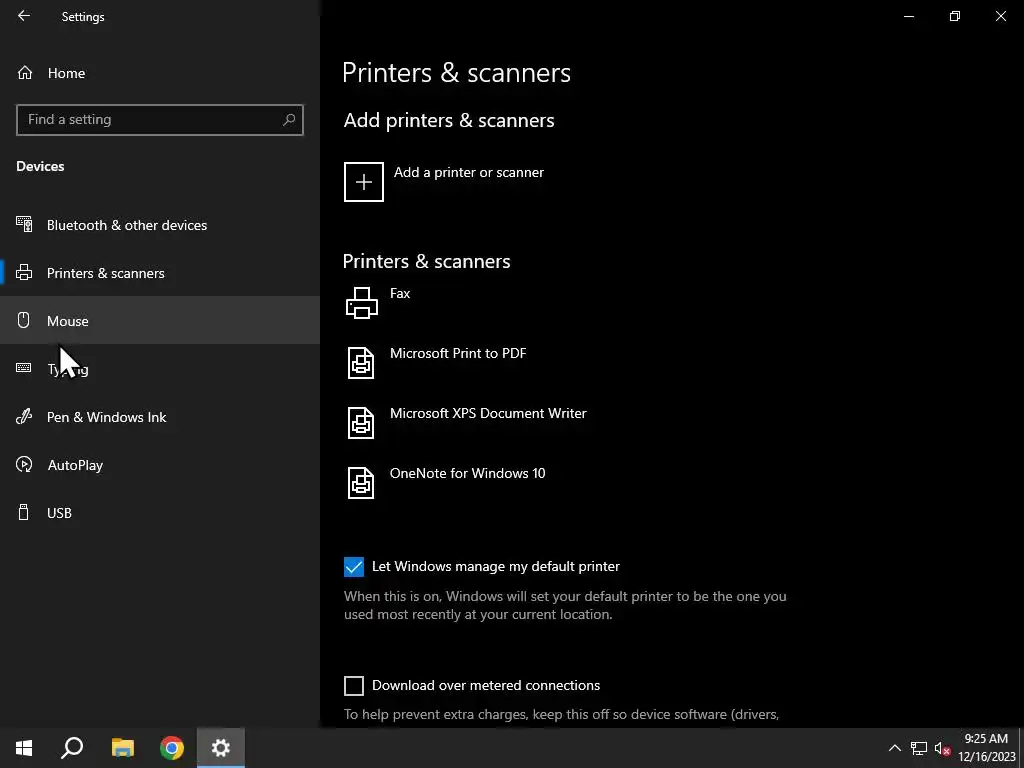This screenshot has height=768, width=1024.
Task: Open taskbar Search
Action: pyautogui.click(x=72, y=748)
